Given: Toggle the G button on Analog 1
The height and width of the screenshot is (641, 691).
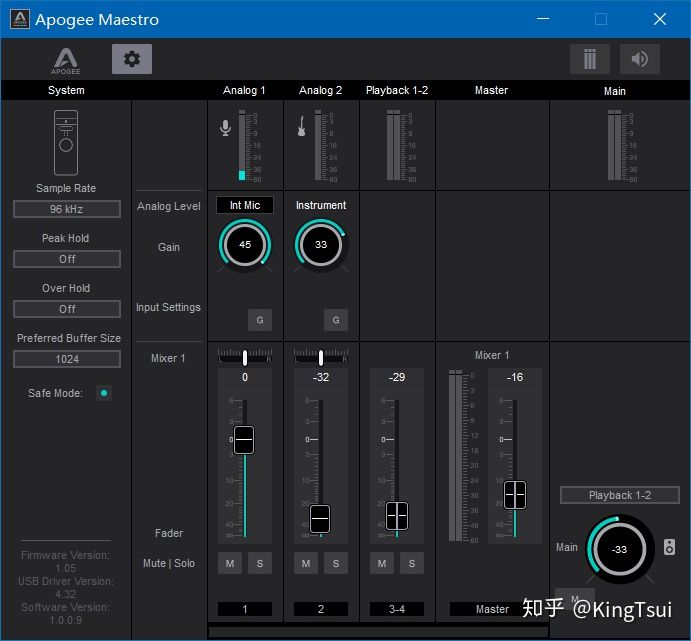Looking at the screenshot, I should coord(259,320).
